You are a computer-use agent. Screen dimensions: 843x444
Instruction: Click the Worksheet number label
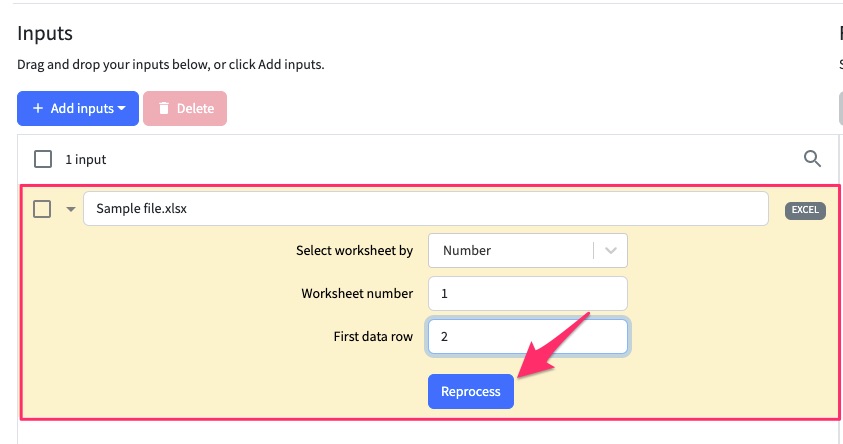pyautogui.click(x=357, y=293)
